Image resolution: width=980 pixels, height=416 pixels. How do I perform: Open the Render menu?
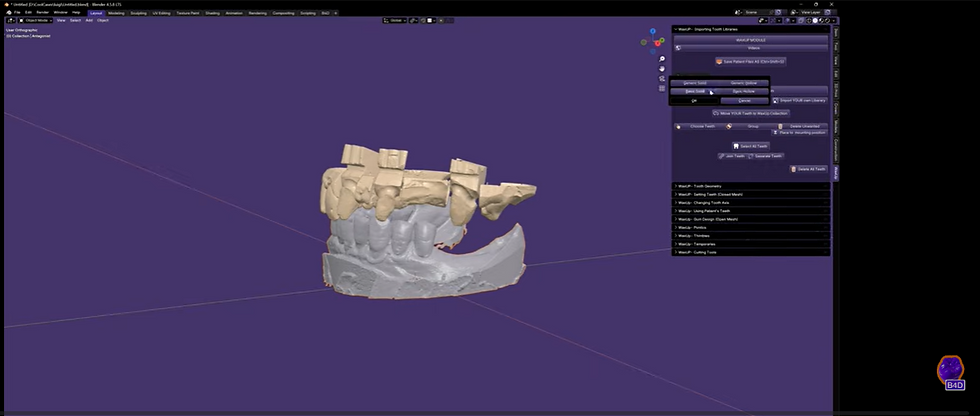42,12
